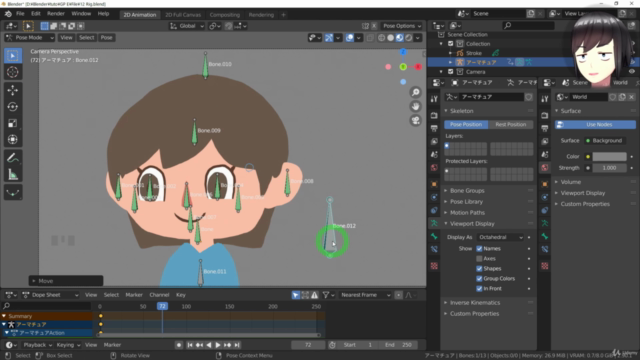Toggle the Shapes checkbox
The image size is (640, 360).
coord(479,269)
